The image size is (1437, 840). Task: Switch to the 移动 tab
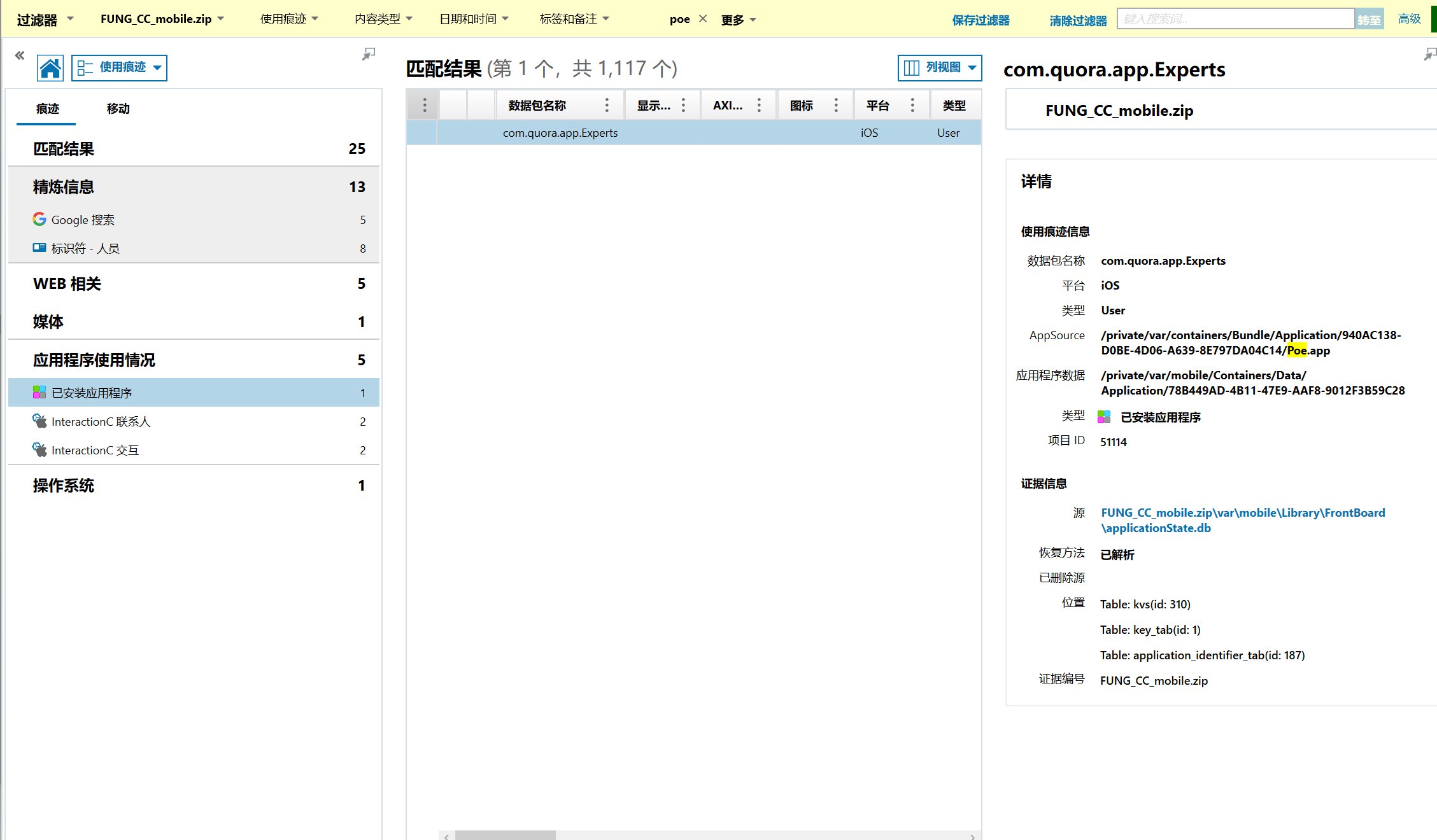(x=118, y=109)
